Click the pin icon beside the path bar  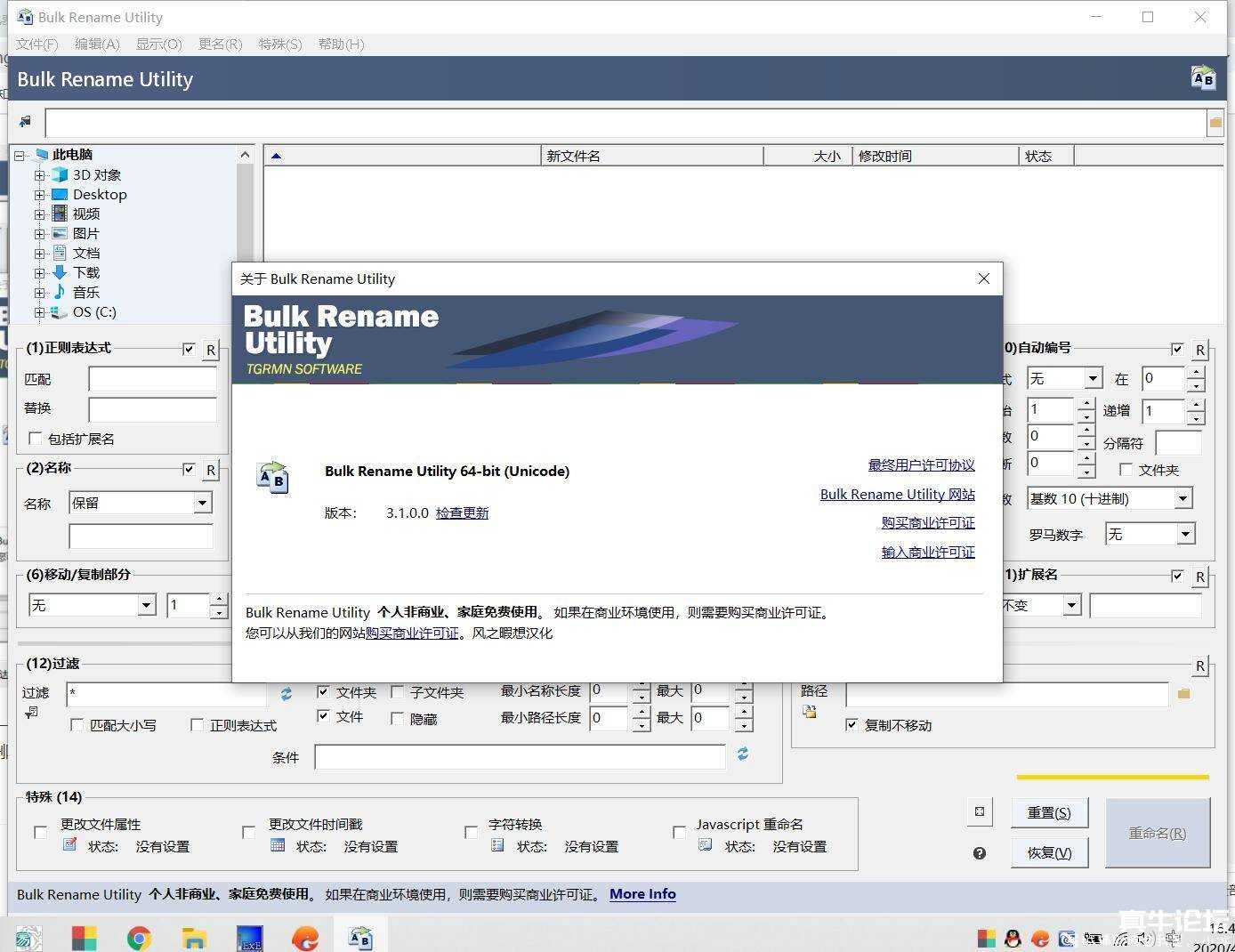point(25,122)
